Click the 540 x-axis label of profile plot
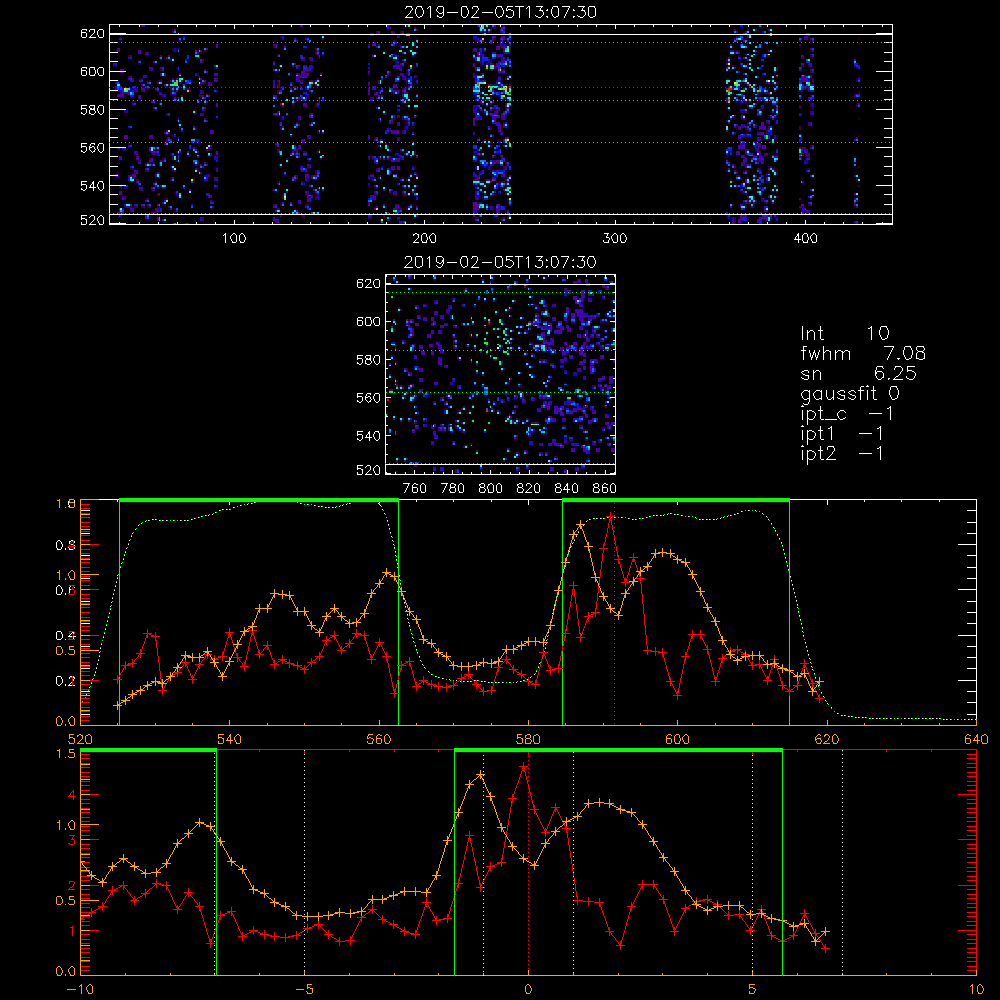This screenshot has height=1000, width=1000. coord(230,740)
